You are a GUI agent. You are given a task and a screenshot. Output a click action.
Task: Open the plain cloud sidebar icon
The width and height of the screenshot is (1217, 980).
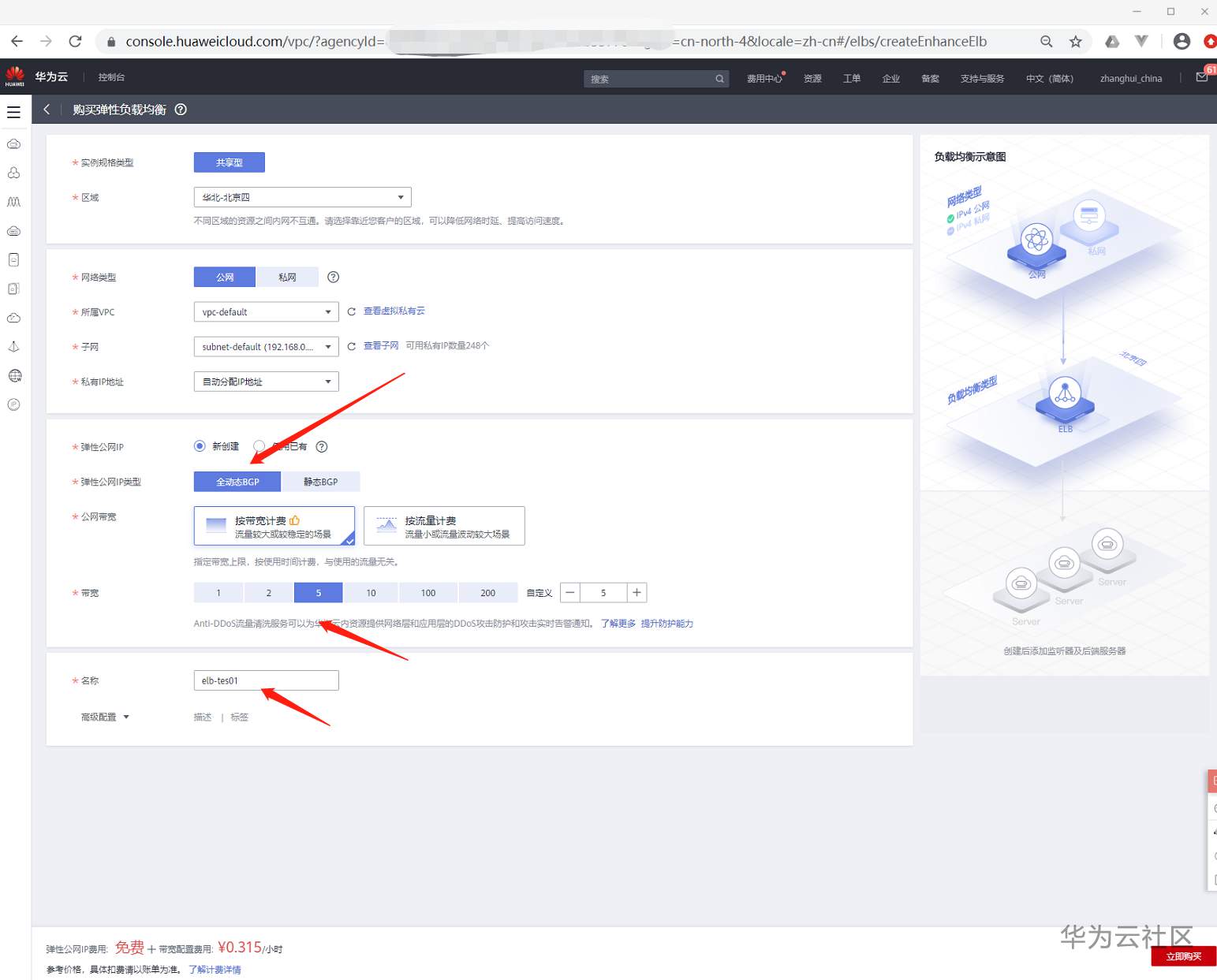[13, 318]
